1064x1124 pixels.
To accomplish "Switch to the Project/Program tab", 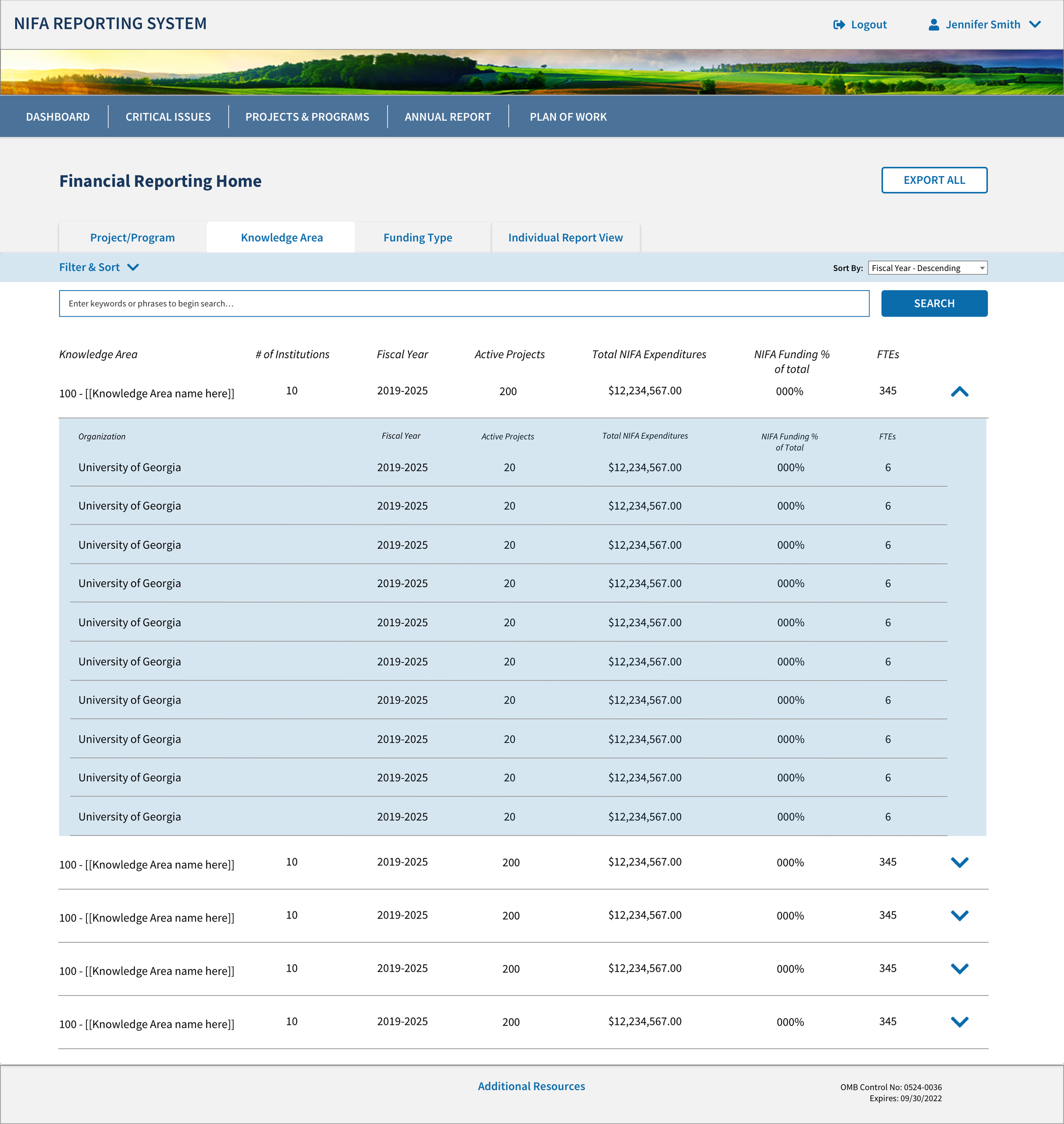I will coord(132,237).
